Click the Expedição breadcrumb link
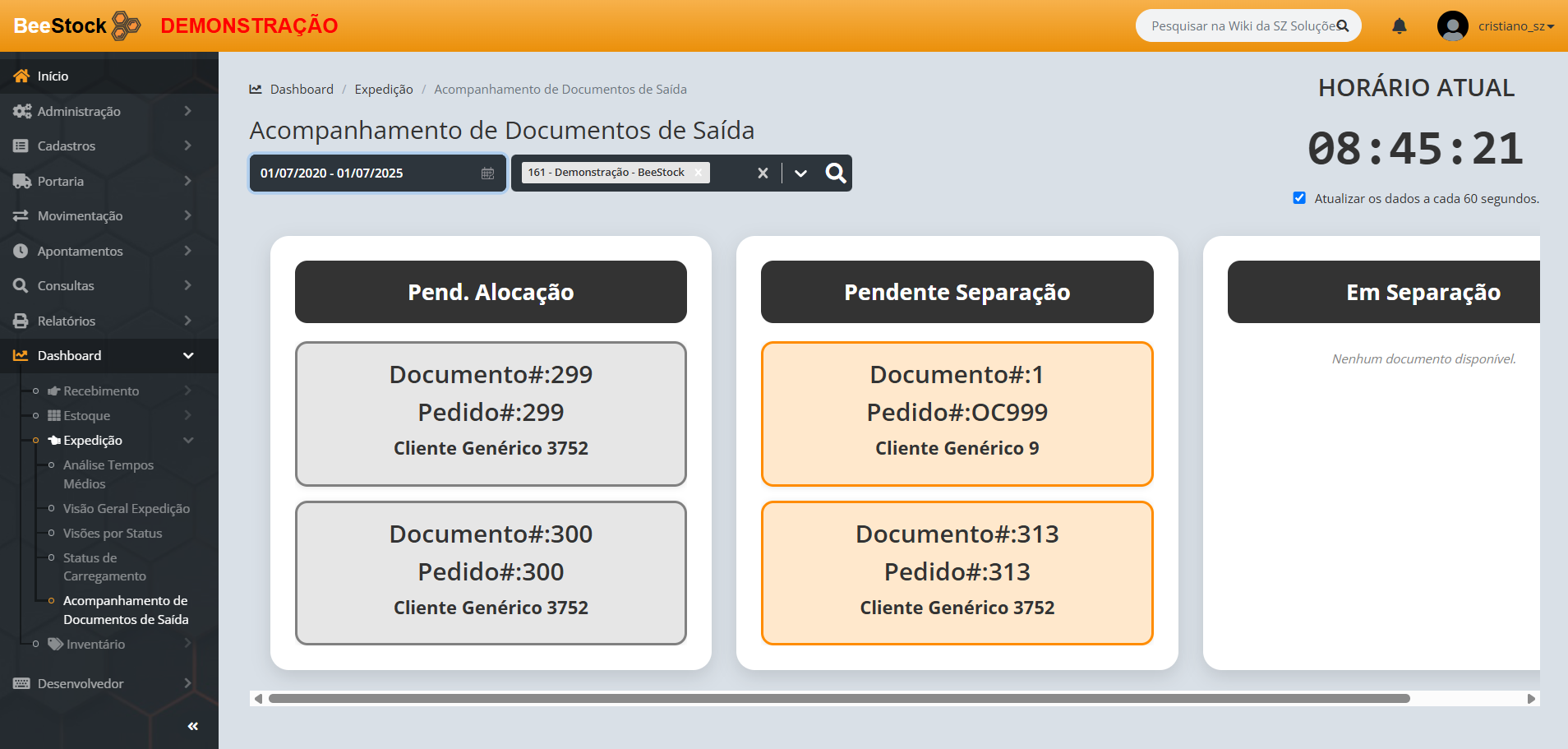 point(384,90)
